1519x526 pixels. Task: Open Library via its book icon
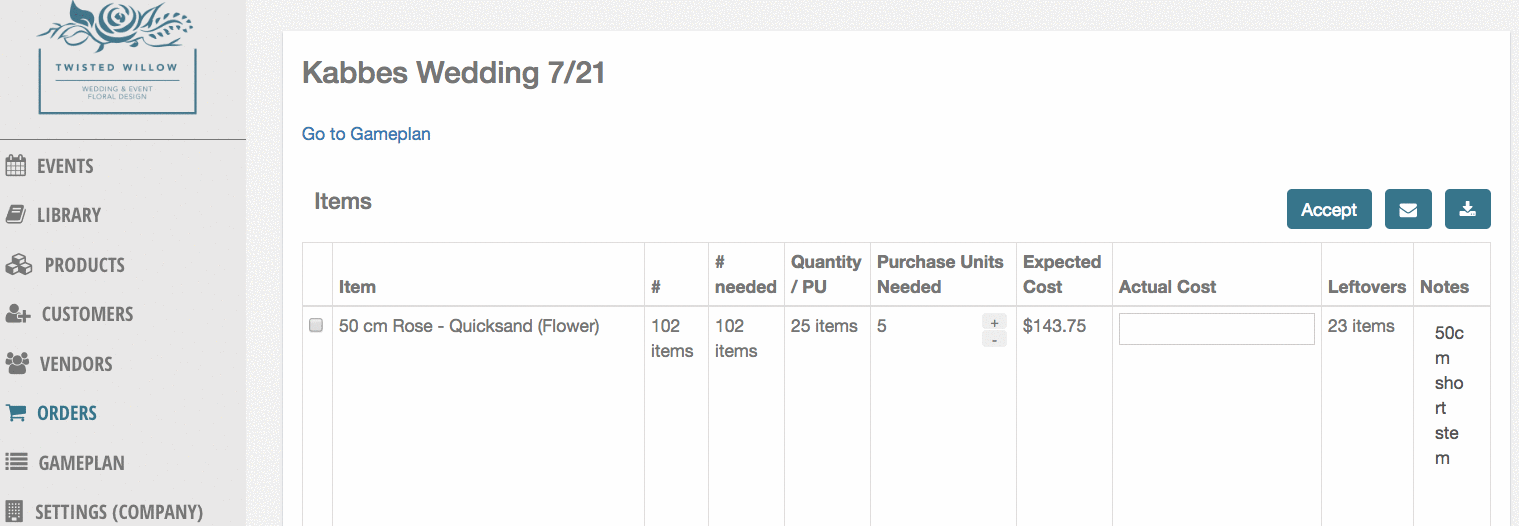pyautogui.click(x=15, y=215)
